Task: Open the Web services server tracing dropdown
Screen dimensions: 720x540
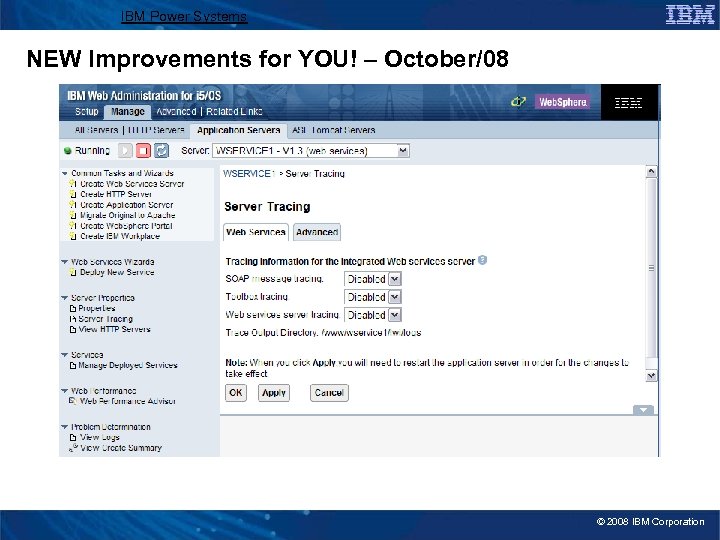Action: [394, 315]
